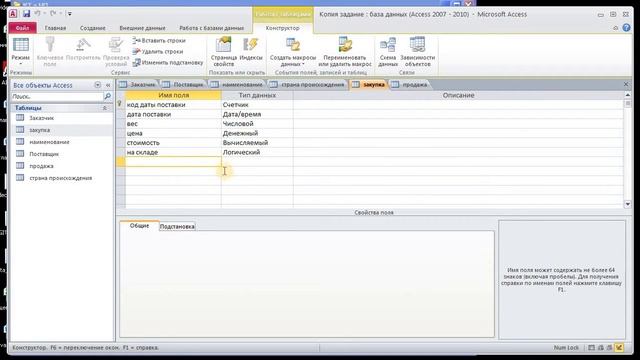Open the Схема данных relationships
This screenshot has height=360, width=640.
[388, 51]
